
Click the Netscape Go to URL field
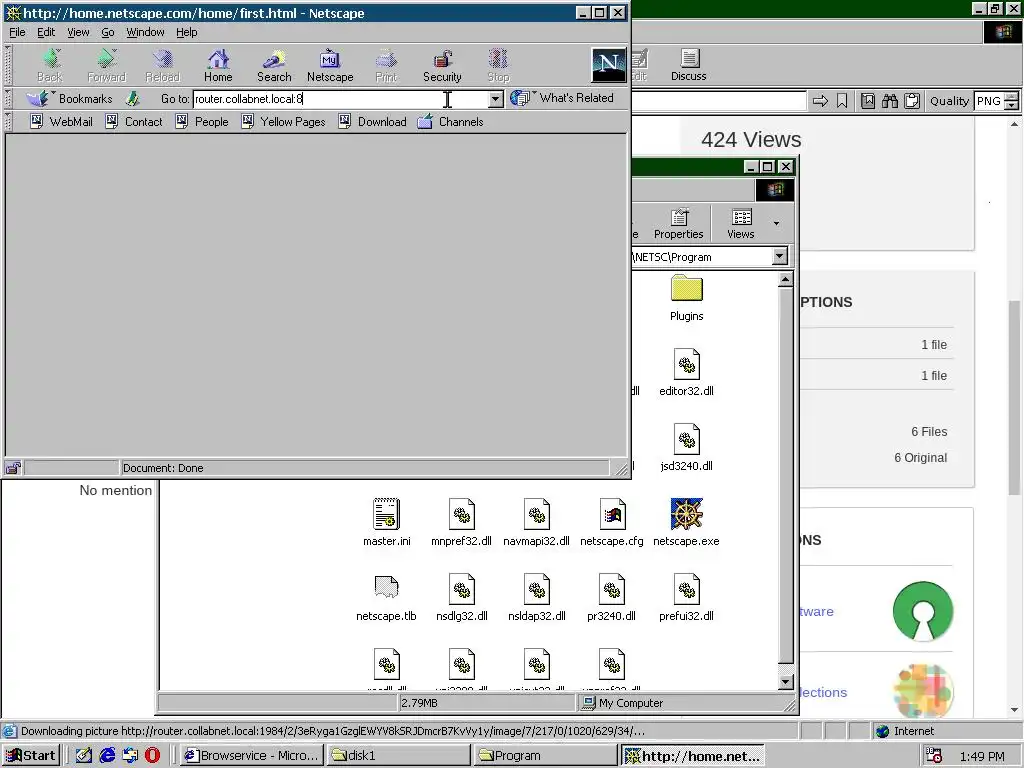tap(340, 99)
